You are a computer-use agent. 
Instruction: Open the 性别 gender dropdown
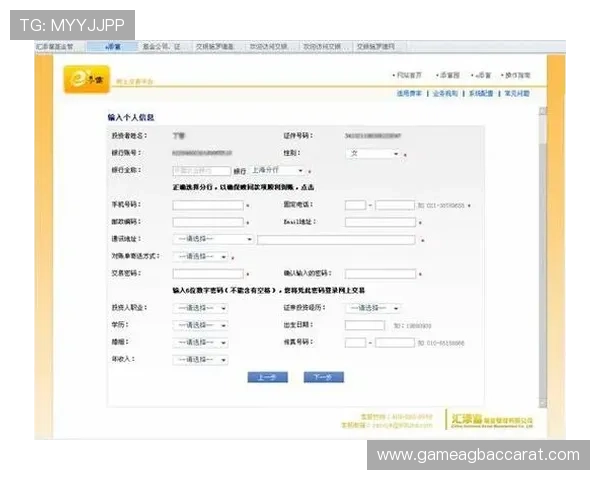pos(373,153)
